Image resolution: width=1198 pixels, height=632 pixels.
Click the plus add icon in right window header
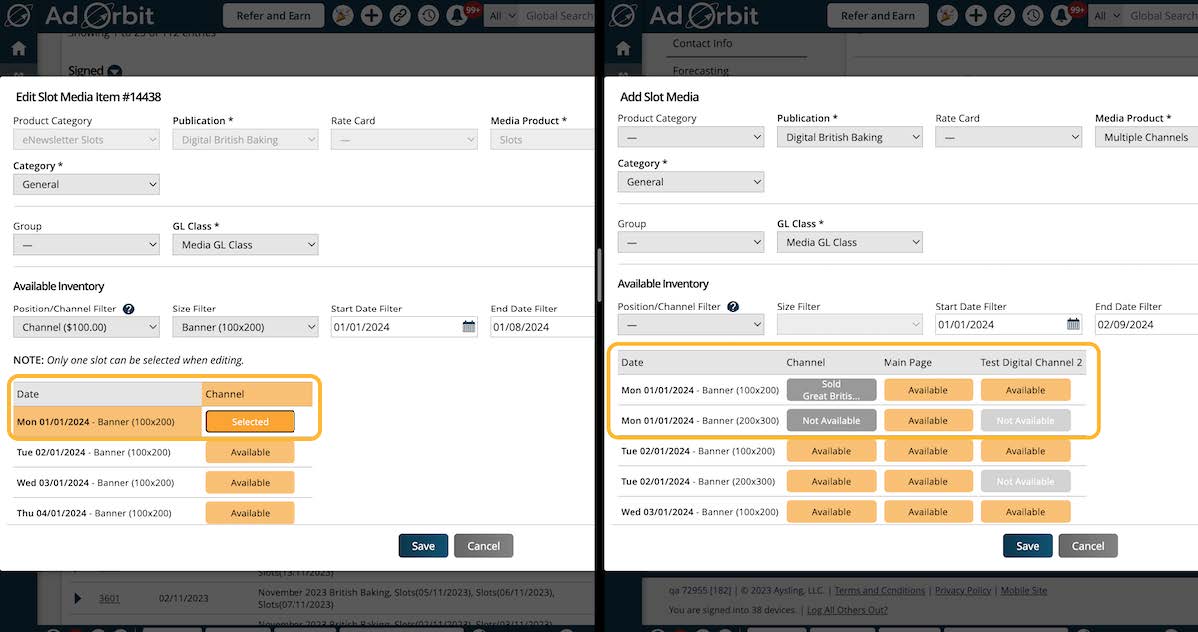click(976, 15)
